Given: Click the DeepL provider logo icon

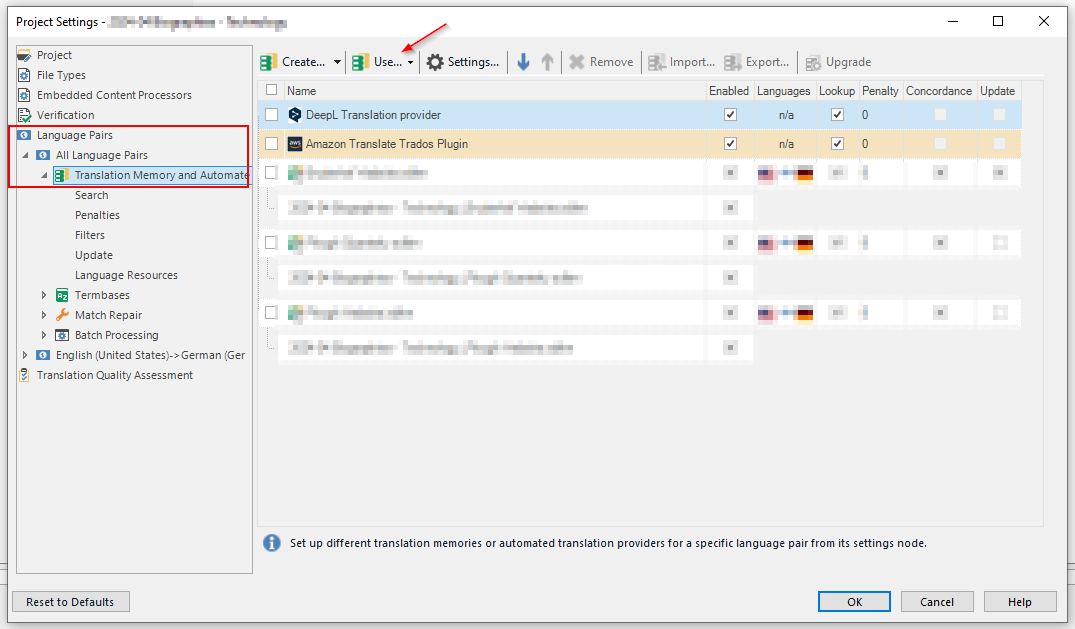Looking at the screenshot, I should pyautogui.click(x=295, y=115).
